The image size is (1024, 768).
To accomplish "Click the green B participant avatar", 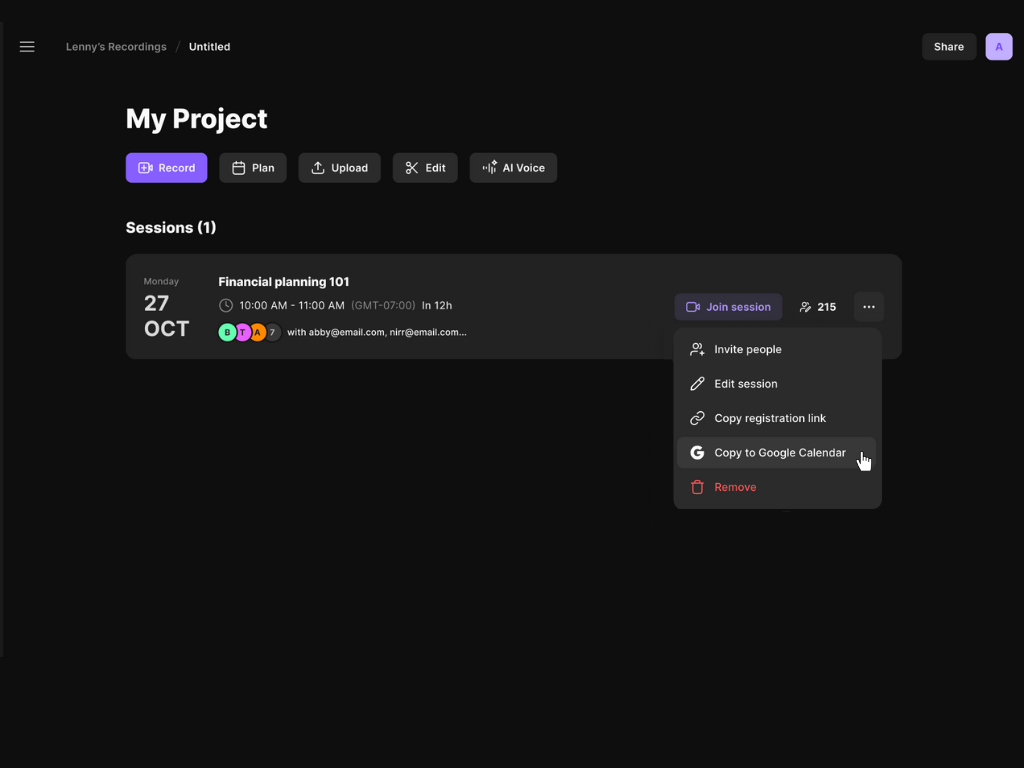I will pyautogui.click(x=227, y=332).
